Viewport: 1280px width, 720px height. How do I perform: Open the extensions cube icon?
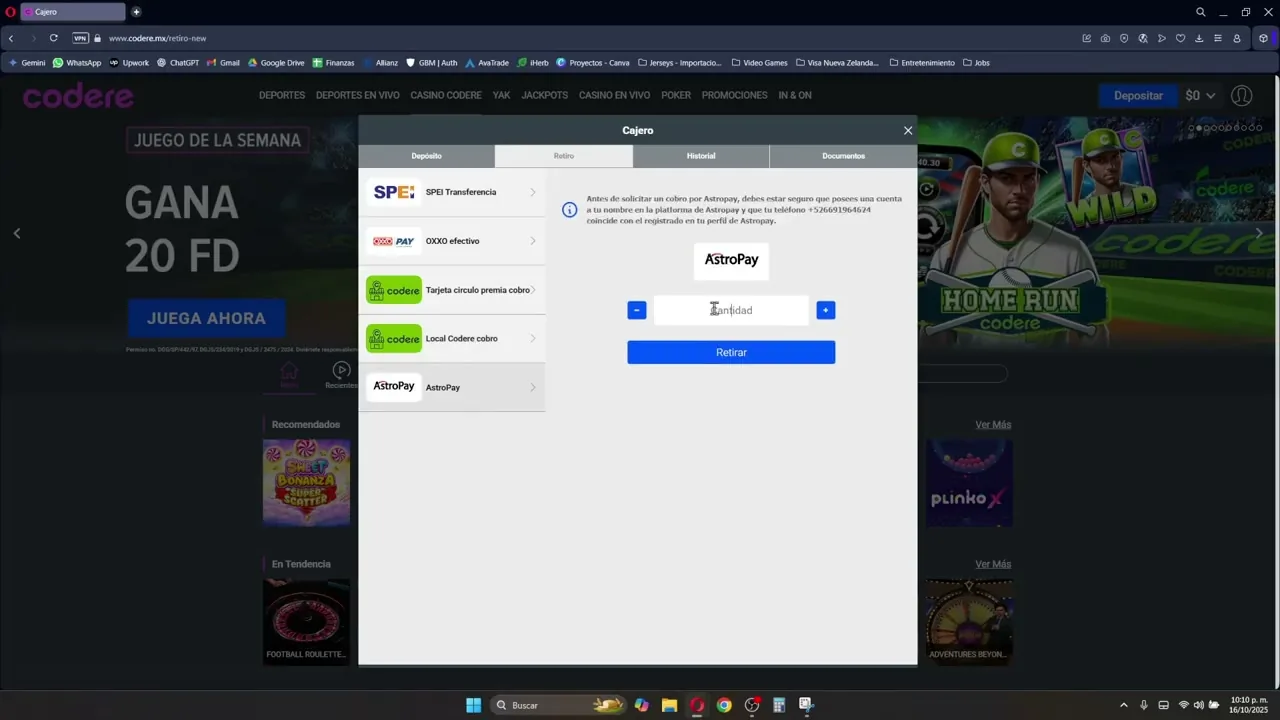[1263, 38]
